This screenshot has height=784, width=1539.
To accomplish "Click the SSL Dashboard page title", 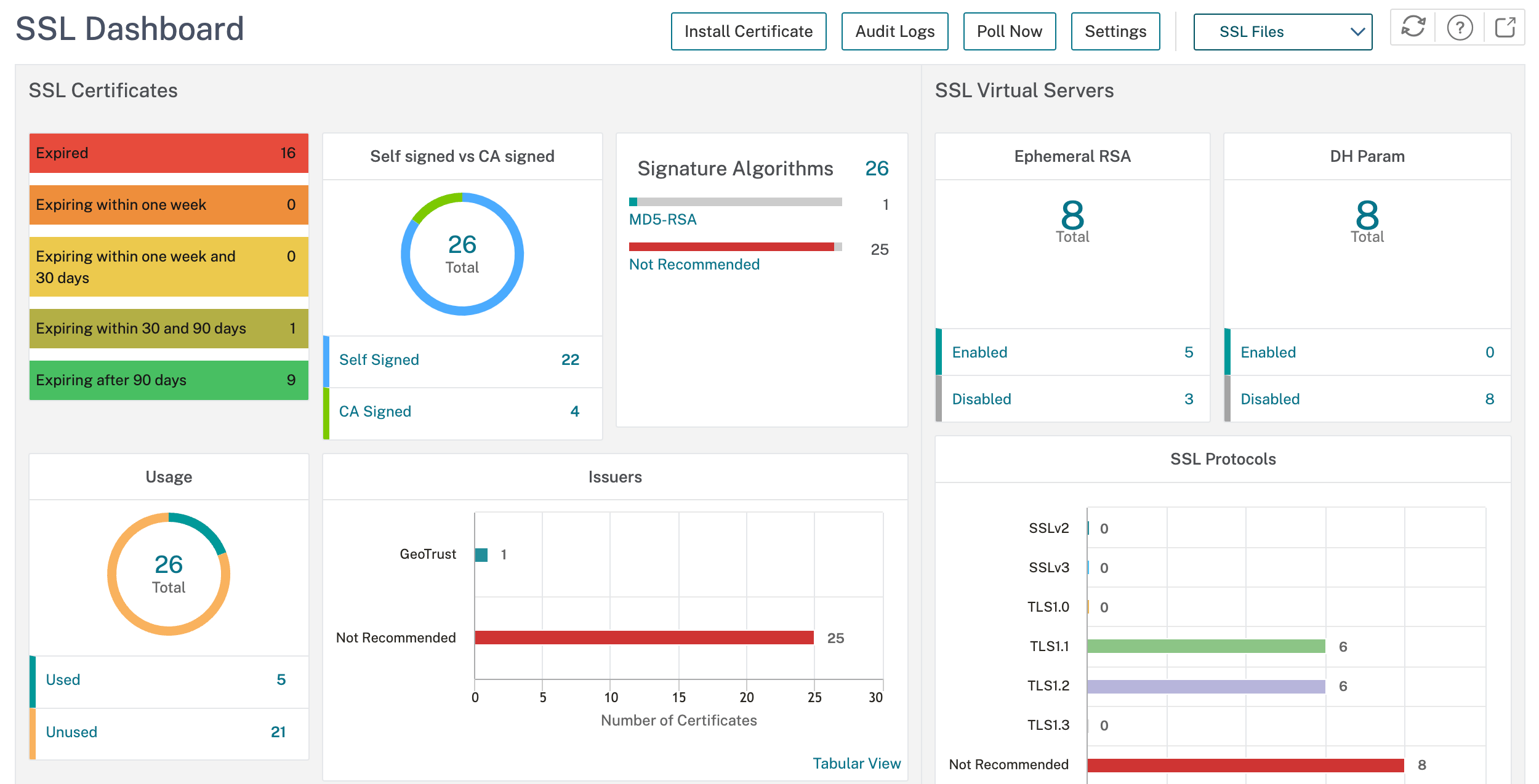I will (129, 29).
